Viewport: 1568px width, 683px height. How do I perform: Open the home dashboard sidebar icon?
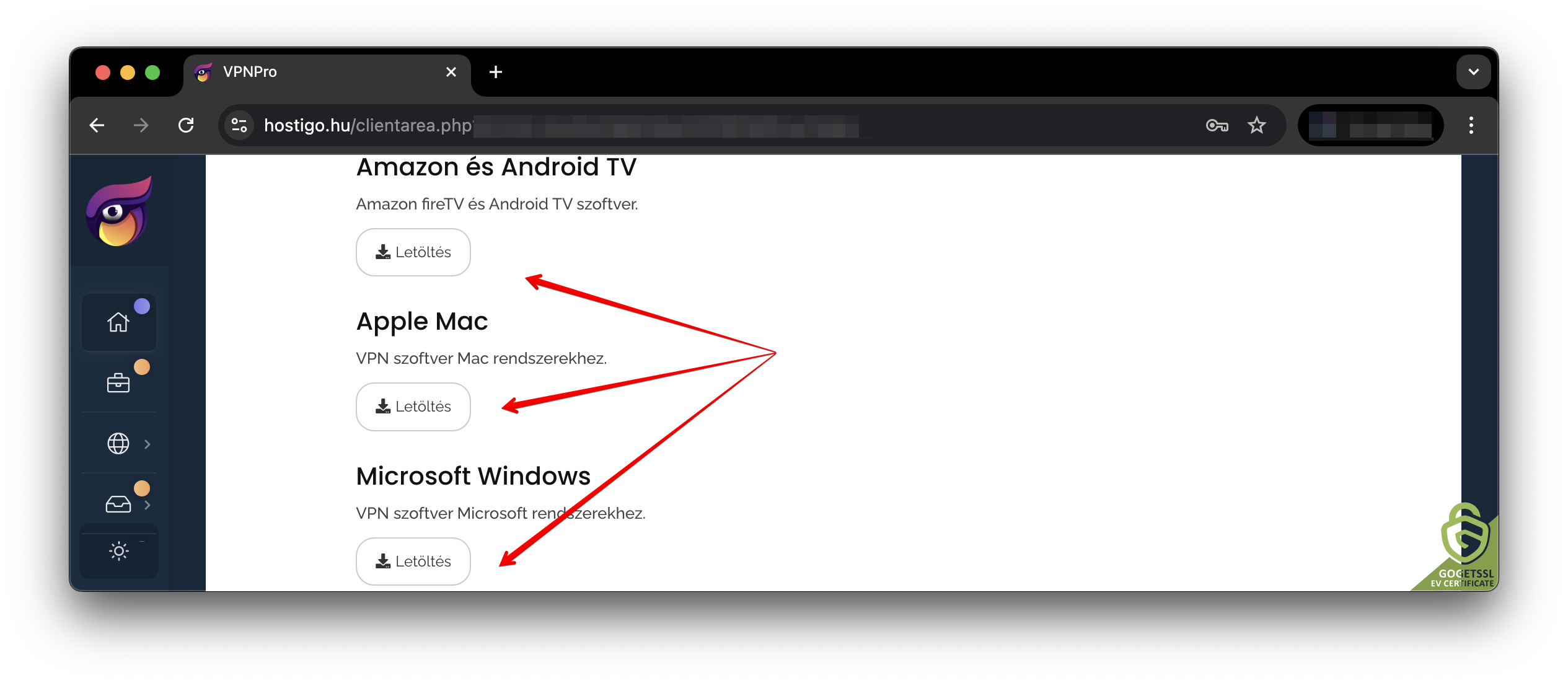coord(118,322)
